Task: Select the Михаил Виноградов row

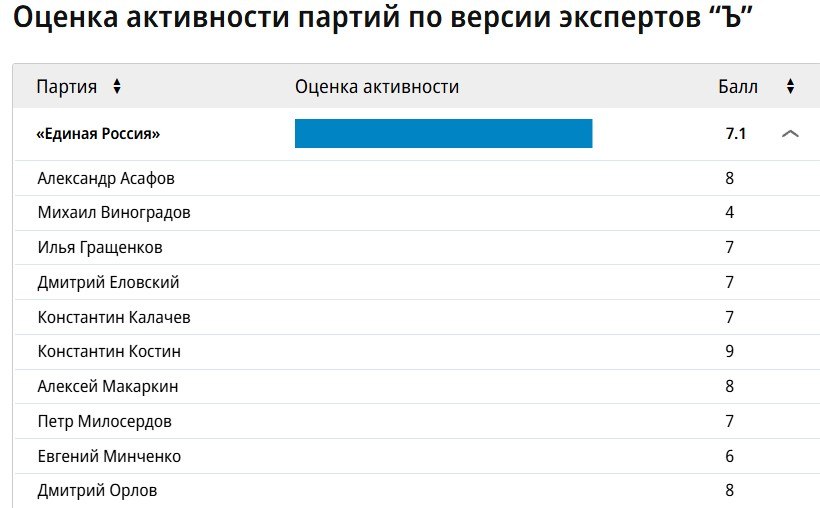Action: click(417, 213)
